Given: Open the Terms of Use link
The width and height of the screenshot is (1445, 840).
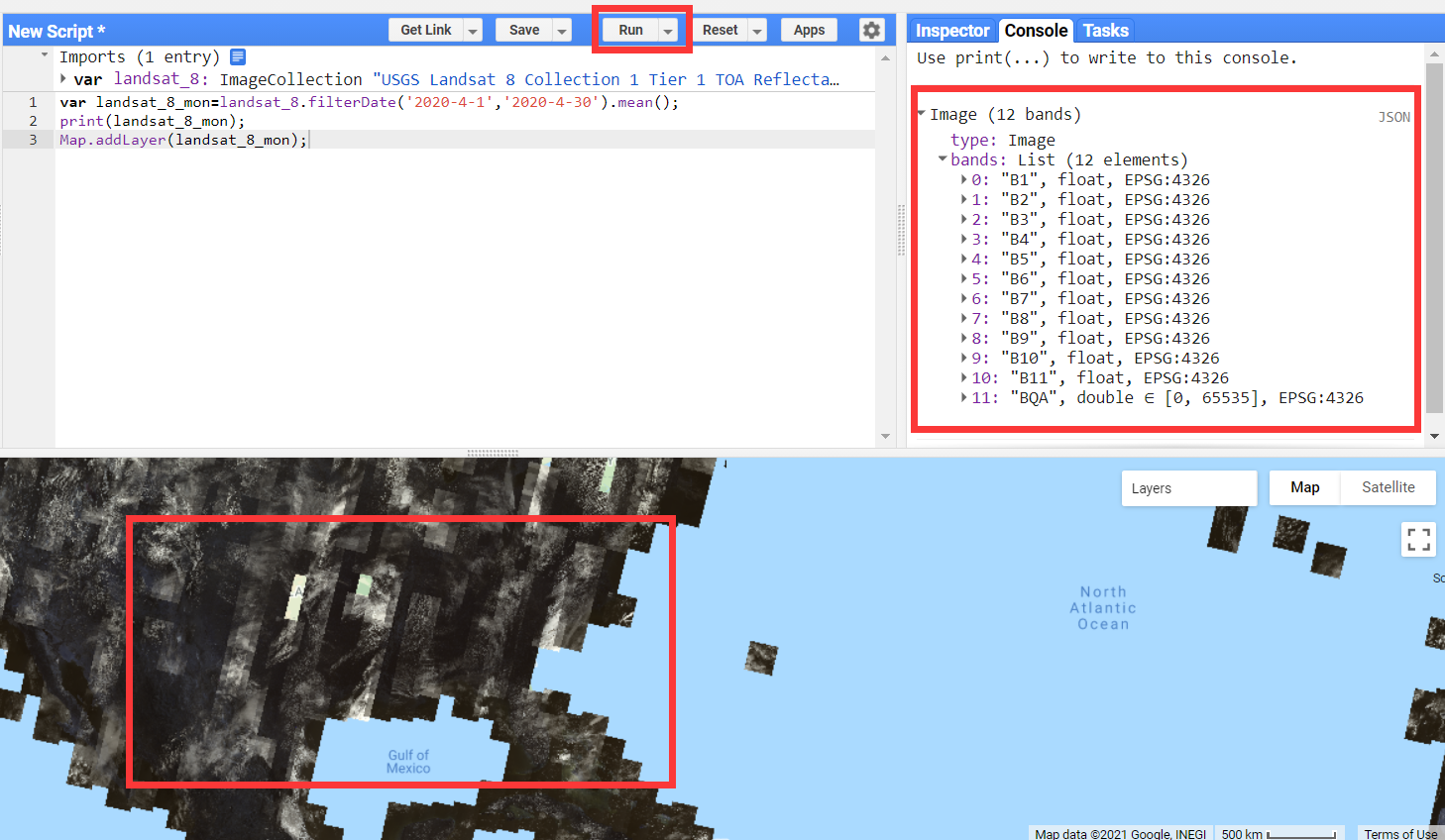Looking at the screenshot, I should (x=1398, y=833).
